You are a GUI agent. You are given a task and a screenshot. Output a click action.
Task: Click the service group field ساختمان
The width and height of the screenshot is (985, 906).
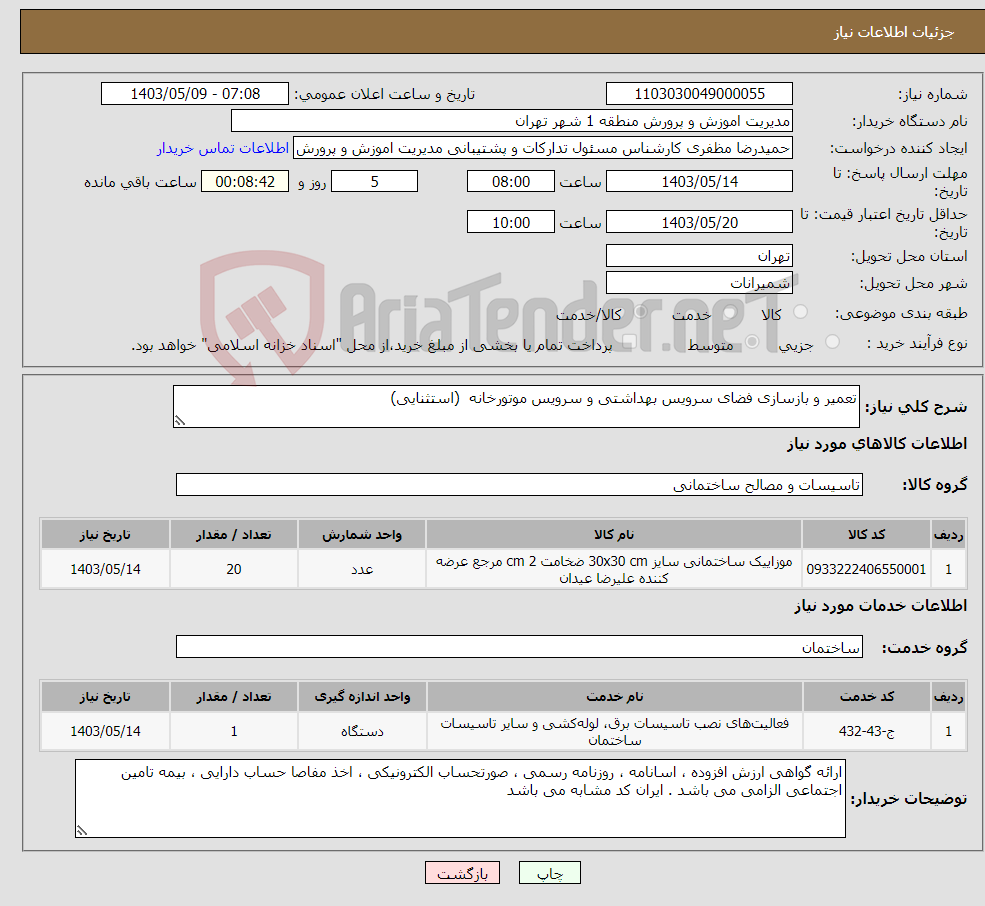(520, 647)
